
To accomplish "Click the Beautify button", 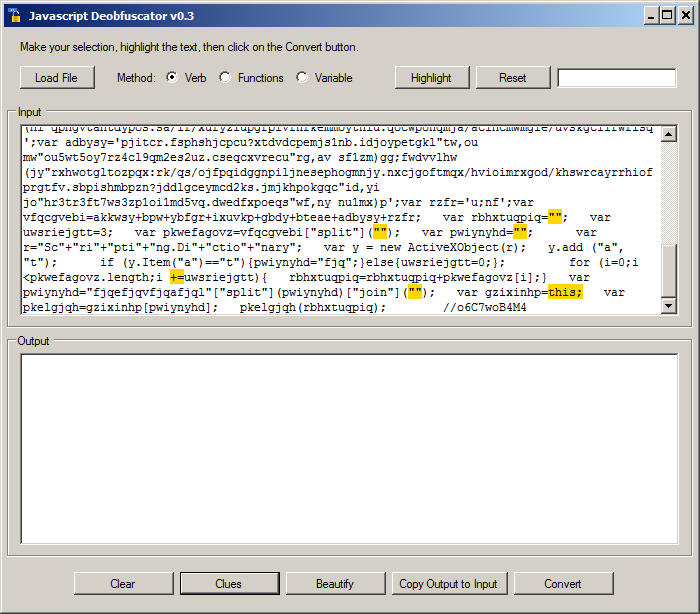I will coord(335,584).
